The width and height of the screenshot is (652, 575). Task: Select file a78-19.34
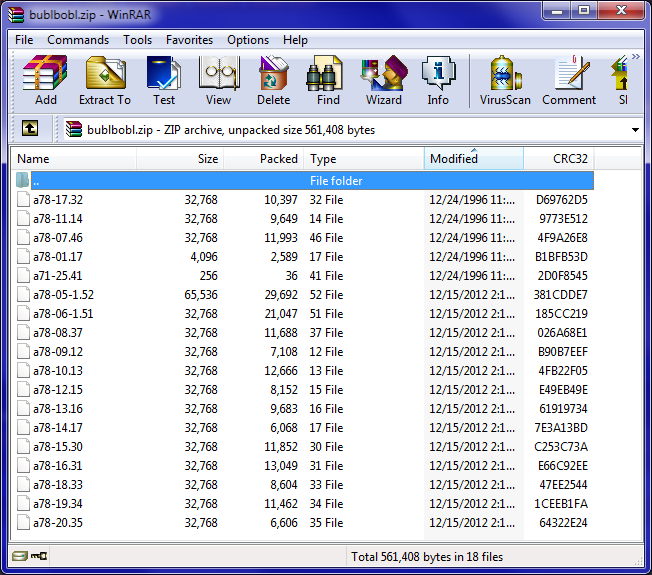58,503
